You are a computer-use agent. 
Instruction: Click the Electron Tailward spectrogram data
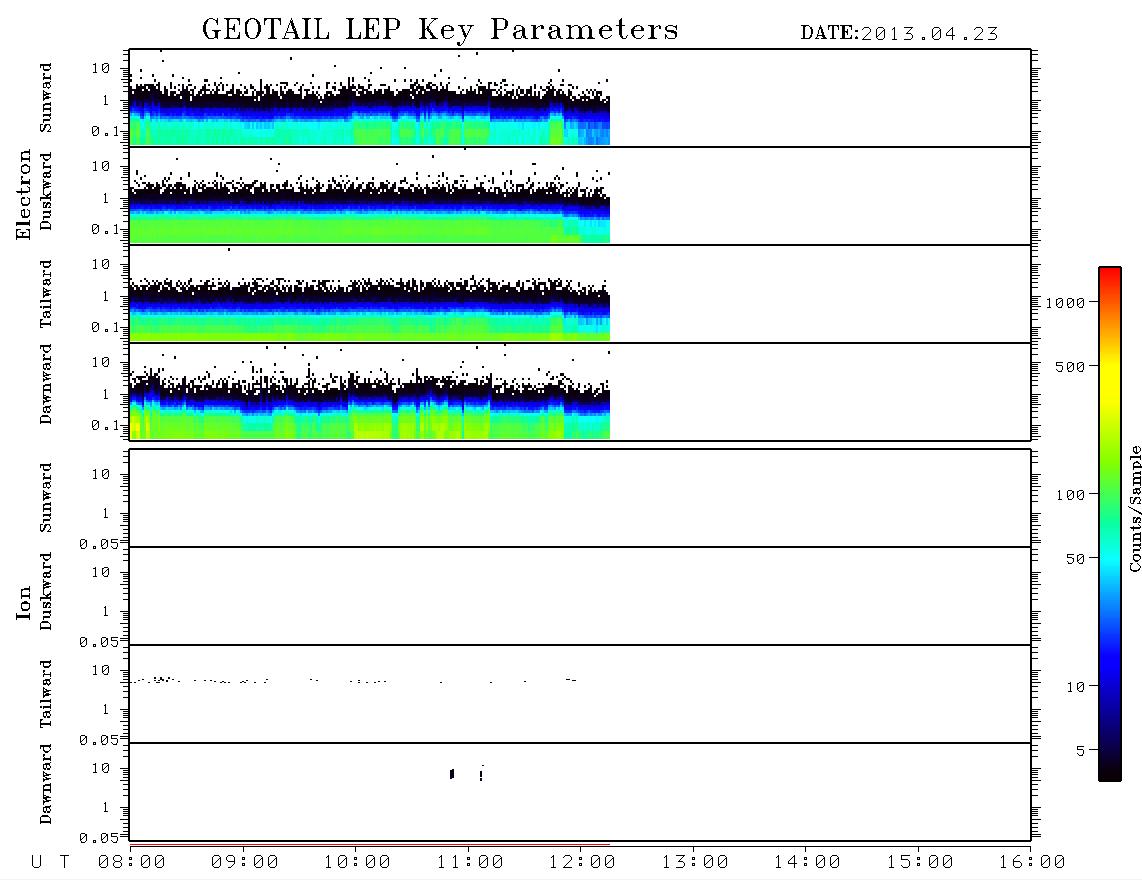(369, 310)
